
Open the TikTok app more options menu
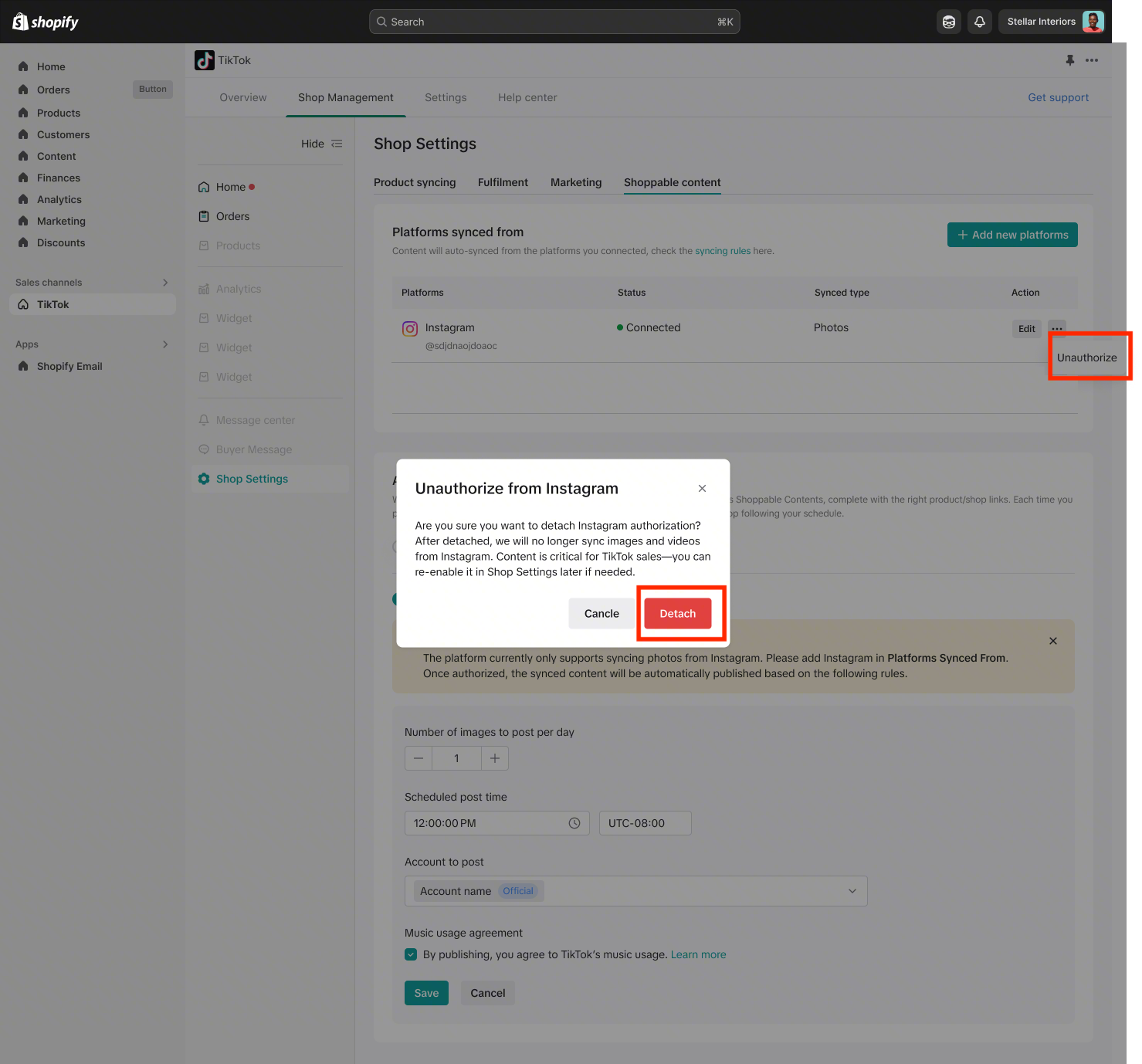point(1092,60)
